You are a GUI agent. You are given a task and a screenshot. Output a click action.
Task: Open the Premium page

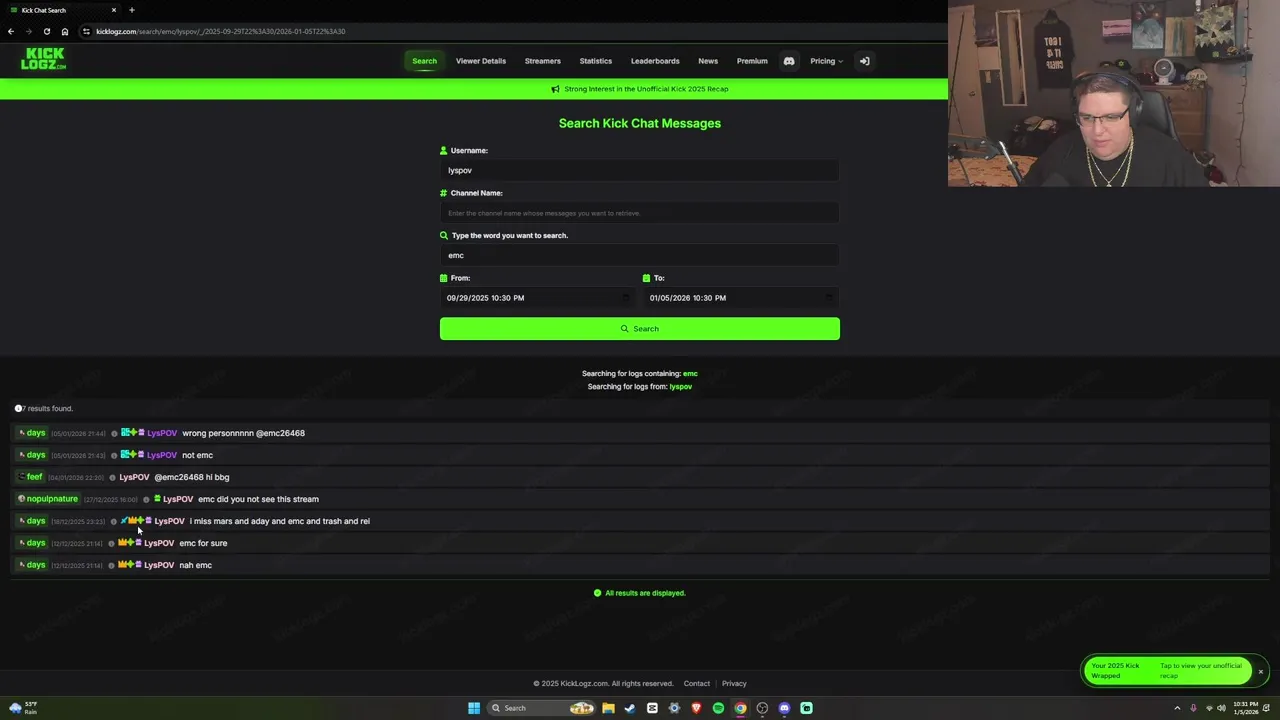[752, 61]
